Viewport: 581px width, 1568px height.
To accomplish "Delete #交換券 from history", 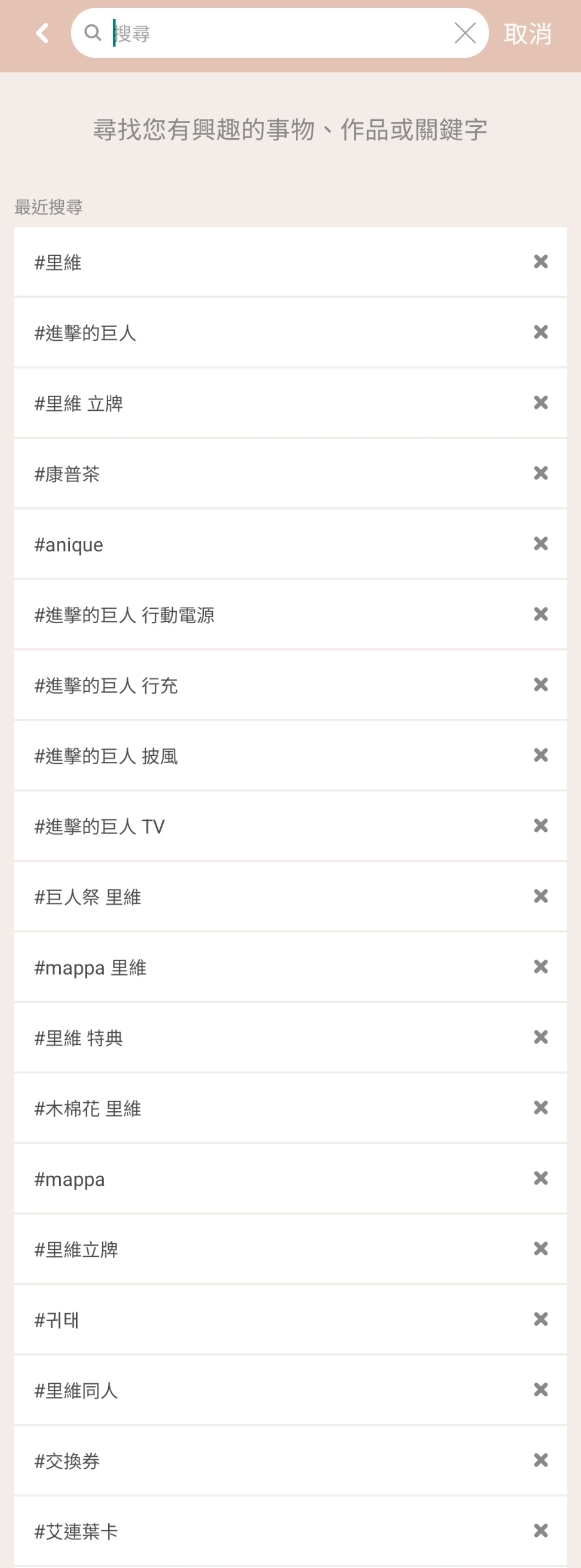I will [540, 1459].
